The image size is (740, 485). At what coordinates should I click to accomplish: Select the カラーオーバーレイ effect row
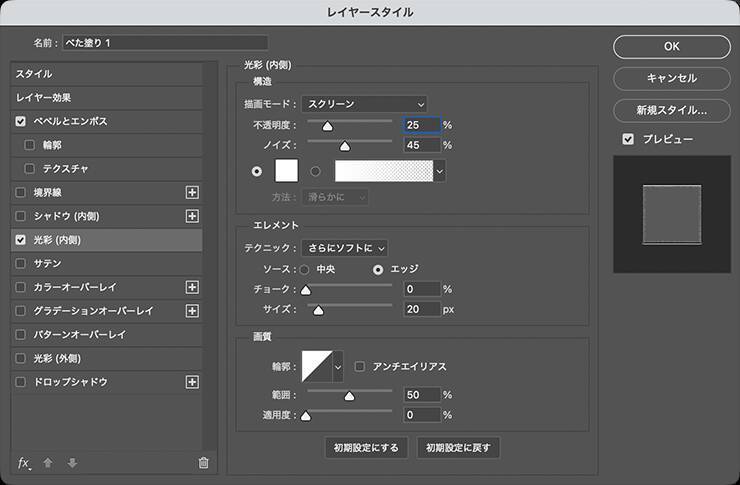click(x=107, y=287)
